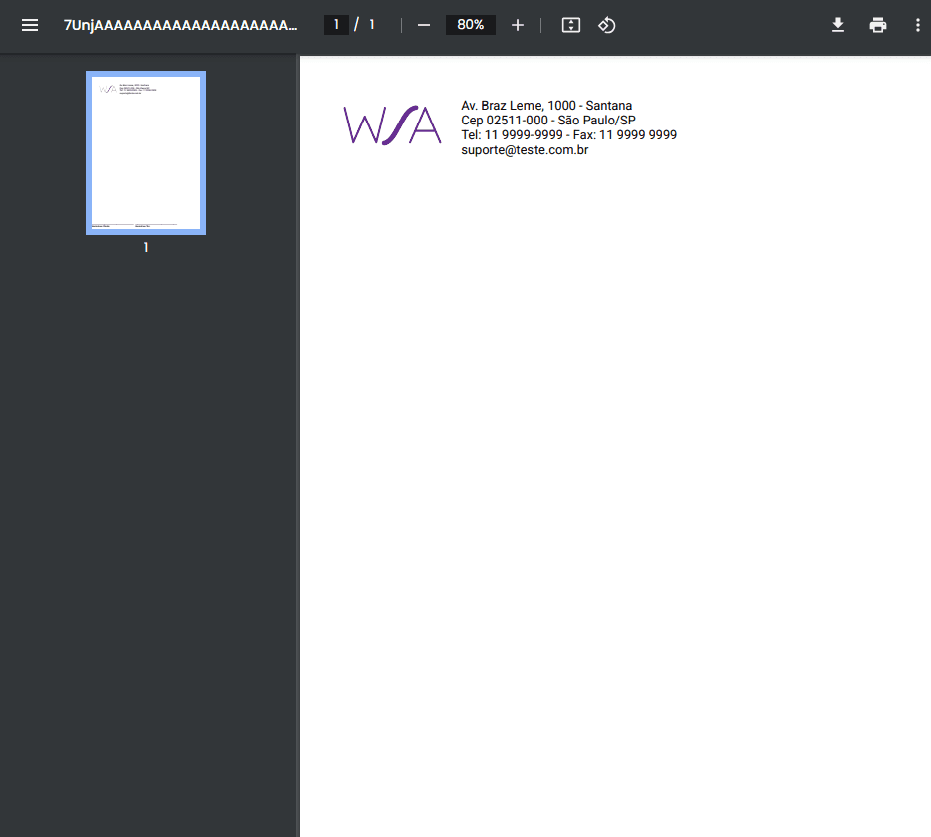931x837 pixels.
Task: Click the suporte@teste.com.br email text
Action: point(524,150)
